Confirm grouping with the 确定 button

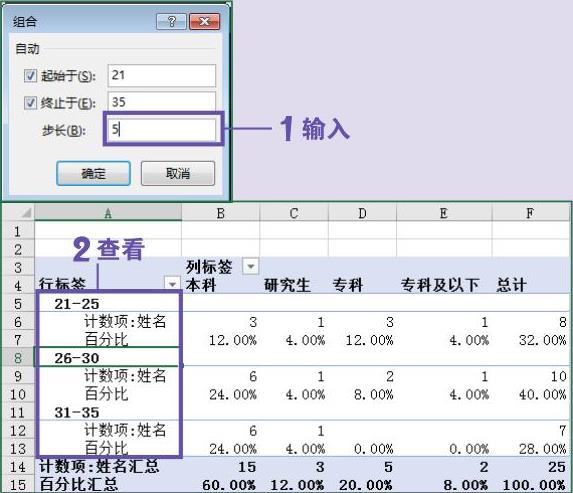point(94,173)
